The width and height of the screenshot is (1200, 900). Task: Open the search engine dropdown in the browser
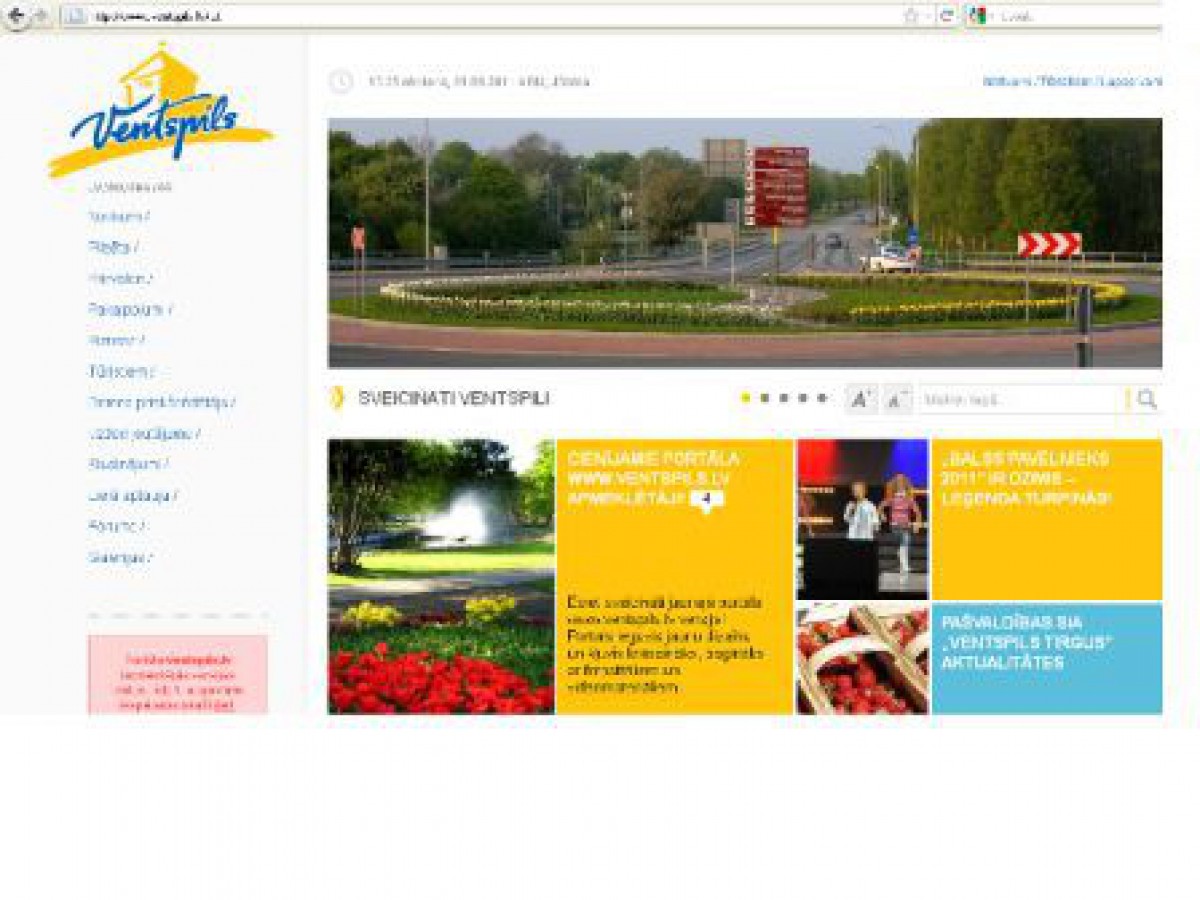(x=980, y=16)
